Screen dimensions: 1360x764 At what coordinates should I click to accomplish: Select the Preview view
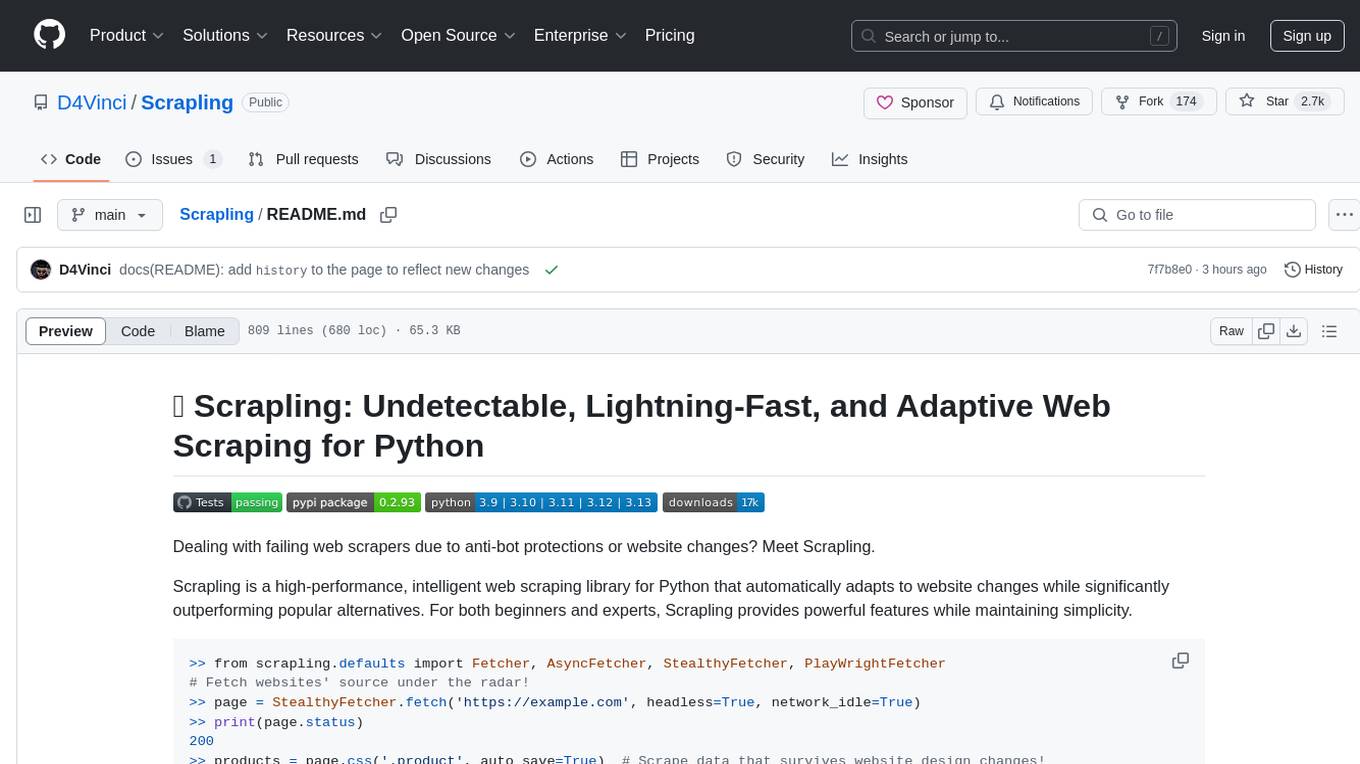[66, 331]
